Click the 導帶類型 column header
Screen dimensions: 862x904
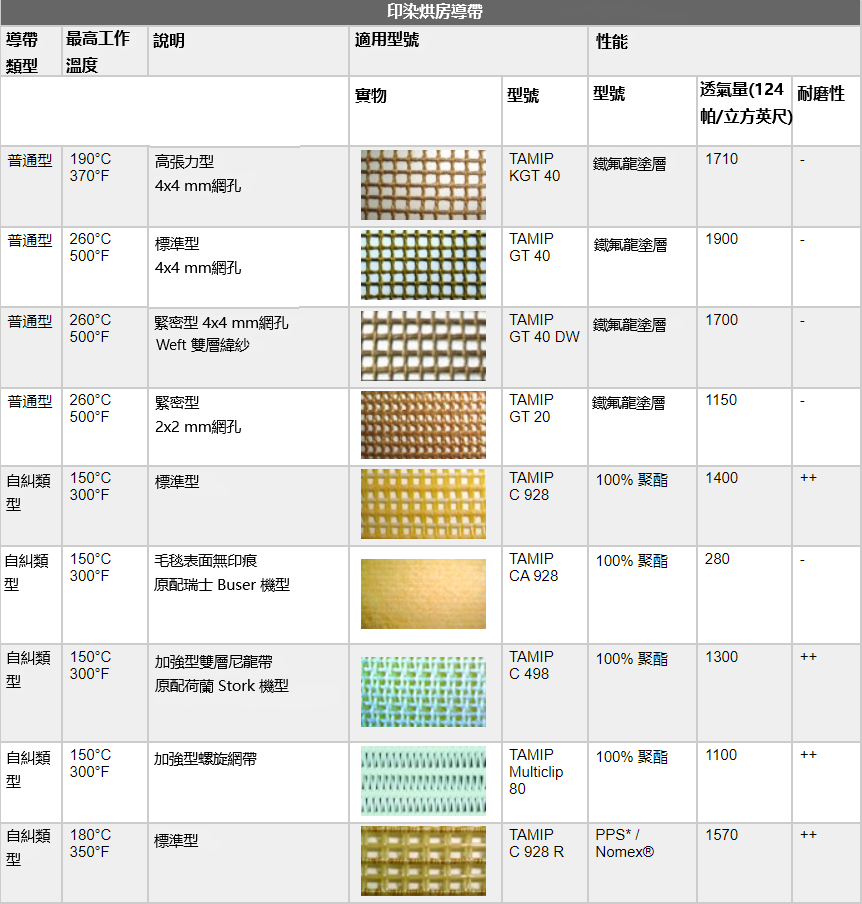point(22,52)
